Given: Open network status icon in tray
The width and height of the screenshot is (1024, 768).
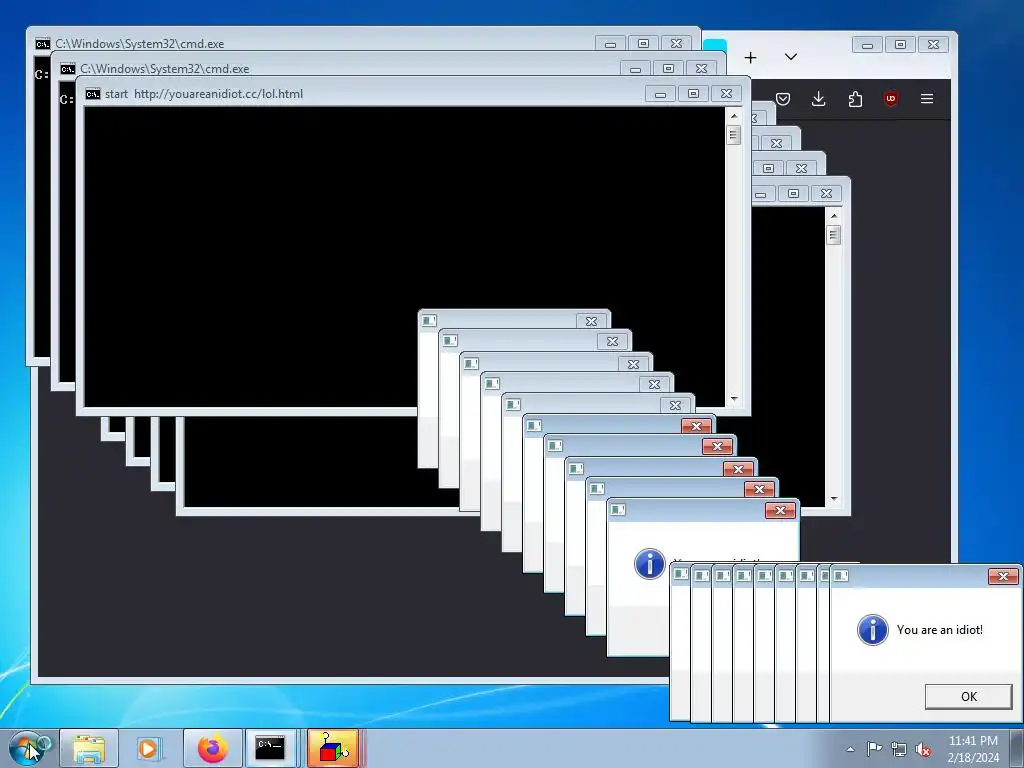Looking at the screenshot, I should [x=899, y=749].
